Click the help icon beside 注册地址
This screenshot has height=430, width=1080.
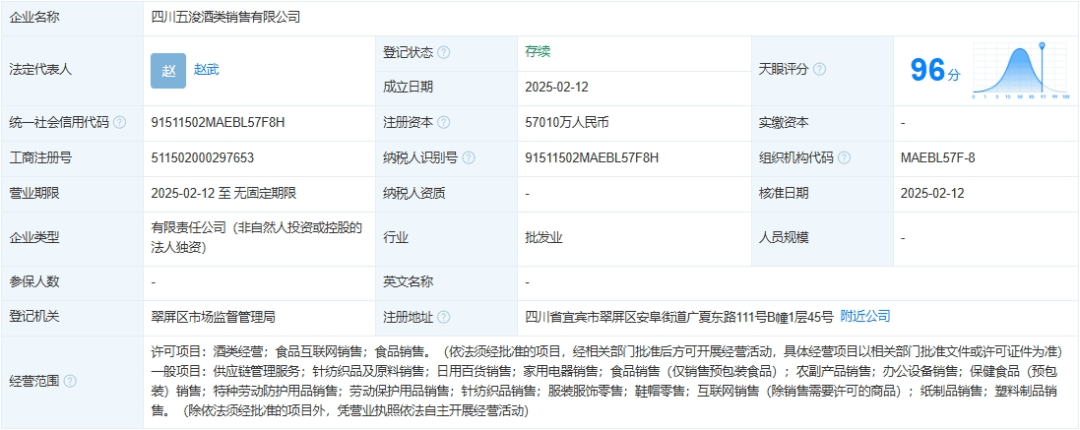(444, 317)
